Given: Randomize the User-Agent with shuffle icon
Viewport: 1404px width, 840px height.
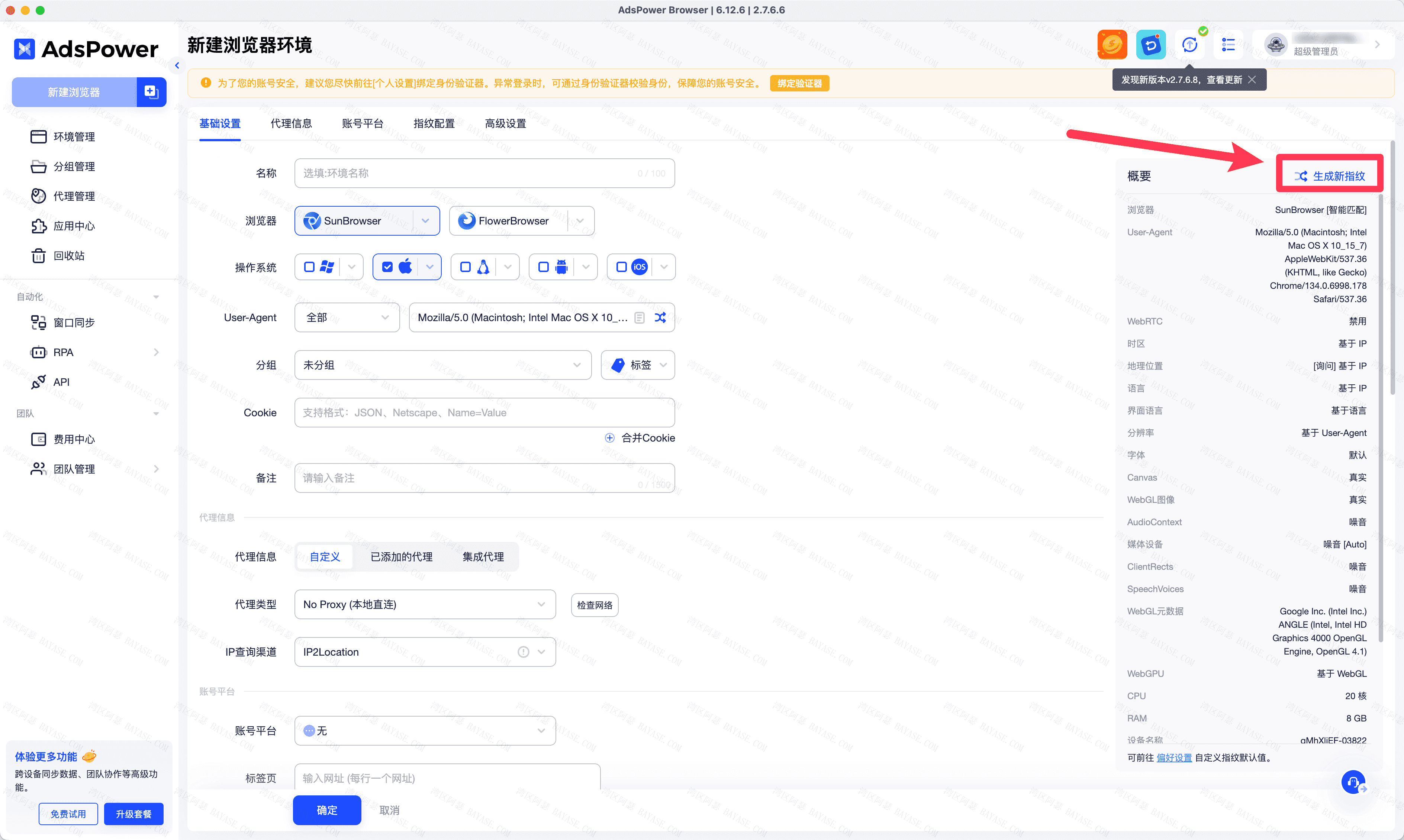Looking at the screenshot, I should click(660, 317).
